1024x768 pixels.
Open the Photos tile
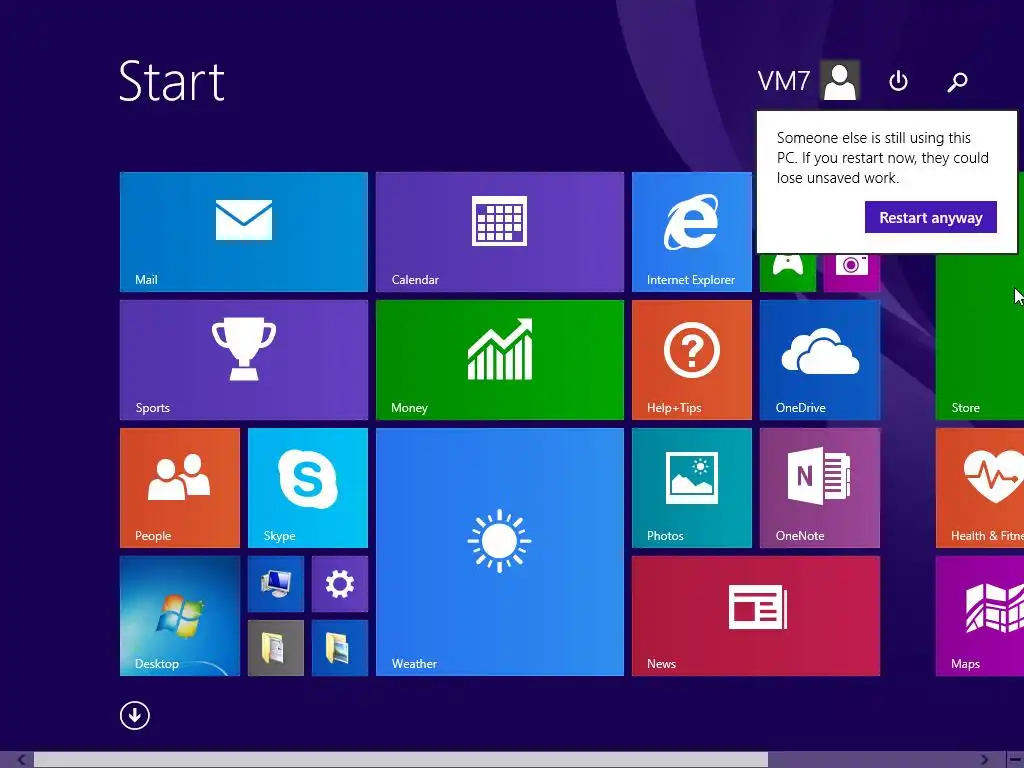692,488
